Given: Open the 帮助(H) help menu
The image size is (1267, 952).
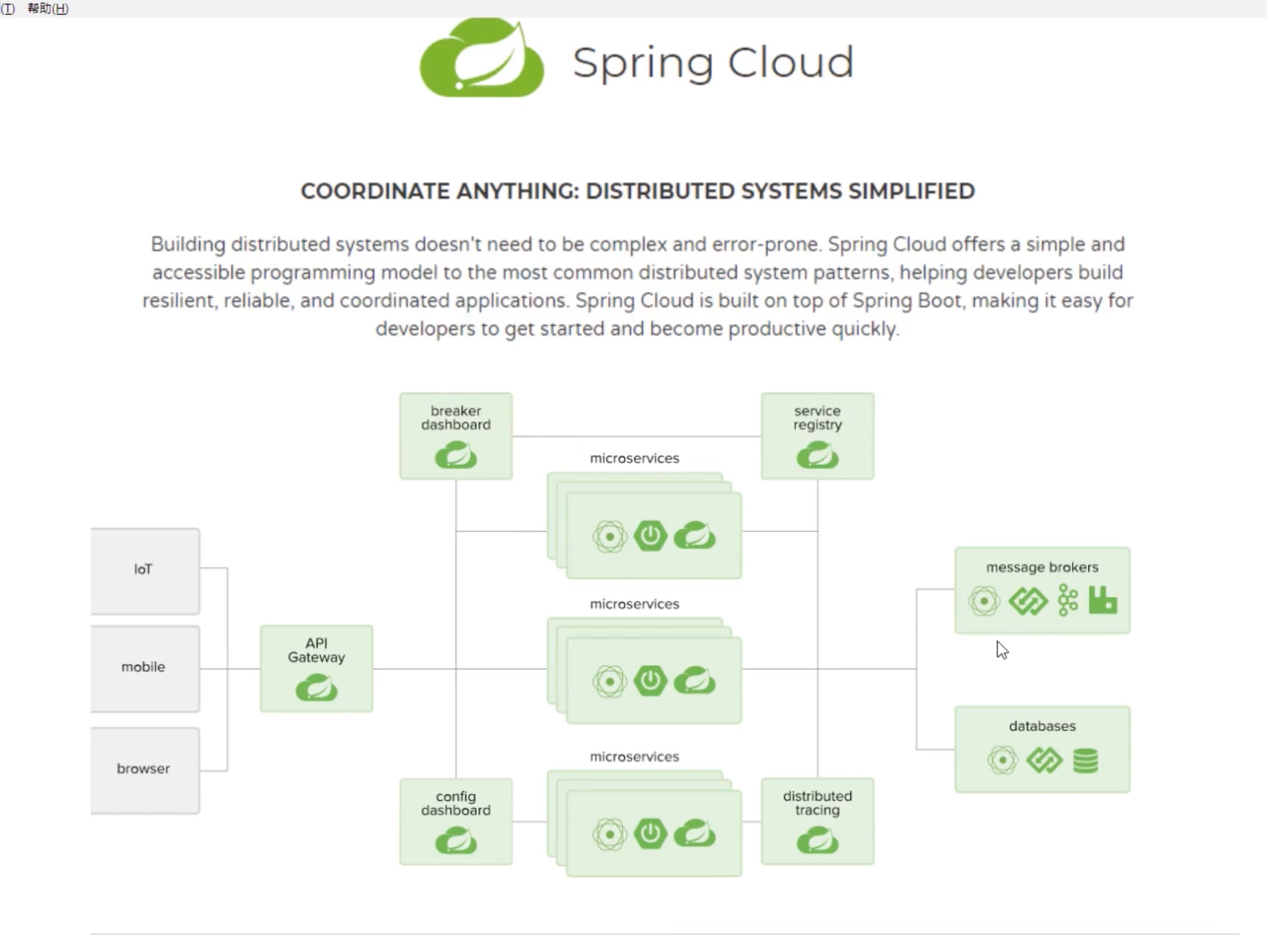Looking at the screenshot, I should pyautogui.click(x=48, y=9).
